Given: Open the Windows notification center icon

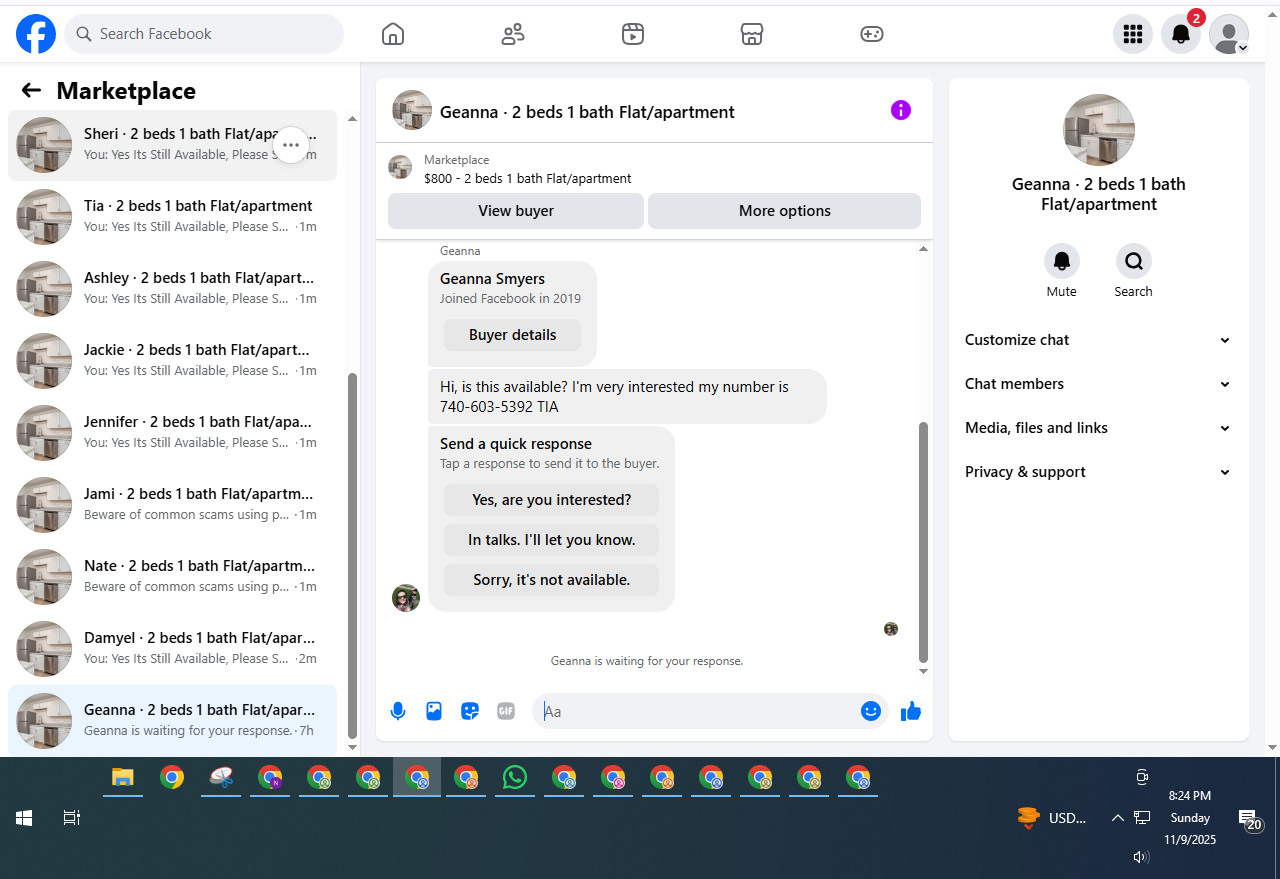Looking at the screenshot, I should tap(1249, 820).
